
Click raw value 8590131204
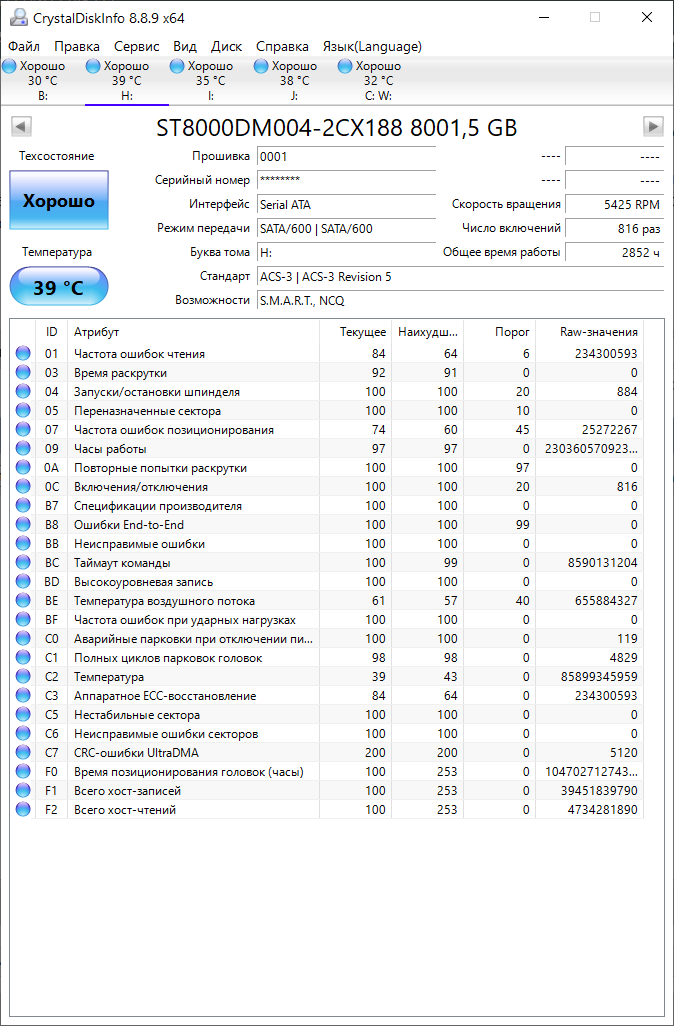[x=603, y=562]
